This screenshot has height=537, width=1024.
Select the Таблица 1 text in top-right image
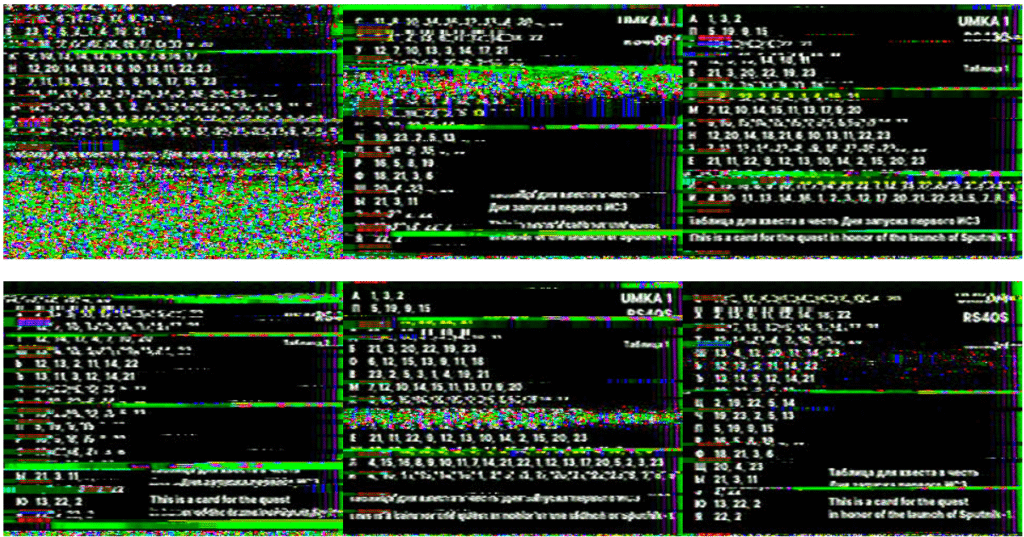(x=987, y=68)
